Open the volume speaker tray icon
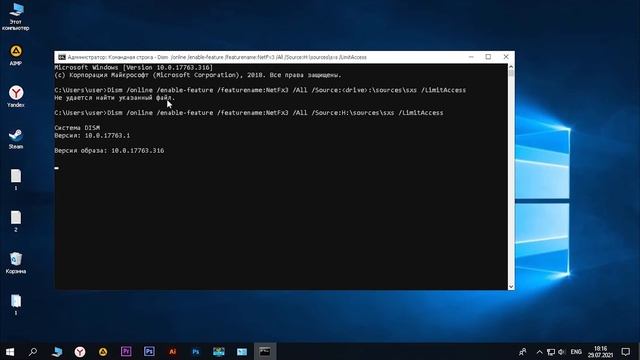 (562, 352)
